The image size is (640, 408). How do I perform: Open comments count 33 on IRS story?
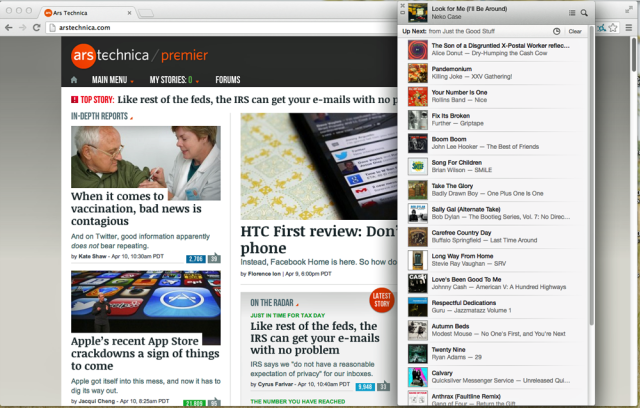pyautogui.click(x=383, y=386)
